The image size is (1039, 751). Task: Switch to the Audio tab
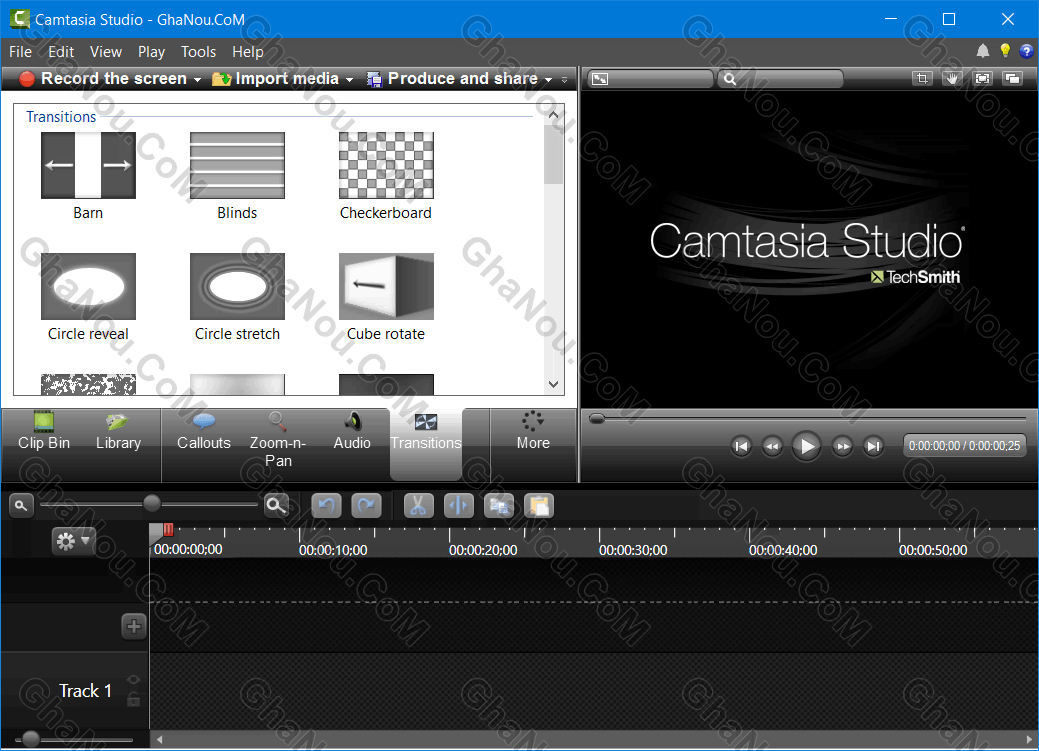pyautogui.click(x=352, y=432)
